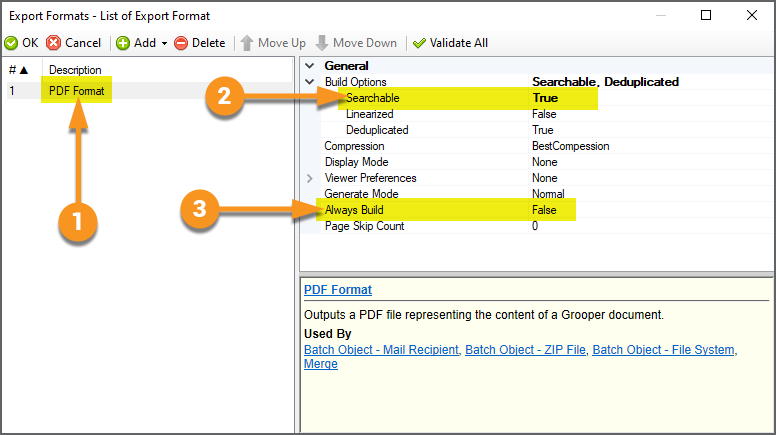Screen dimensions: 776x435
Task: Select the Searchable property value True
Action: pyautogui.click(x=545, y=98)
